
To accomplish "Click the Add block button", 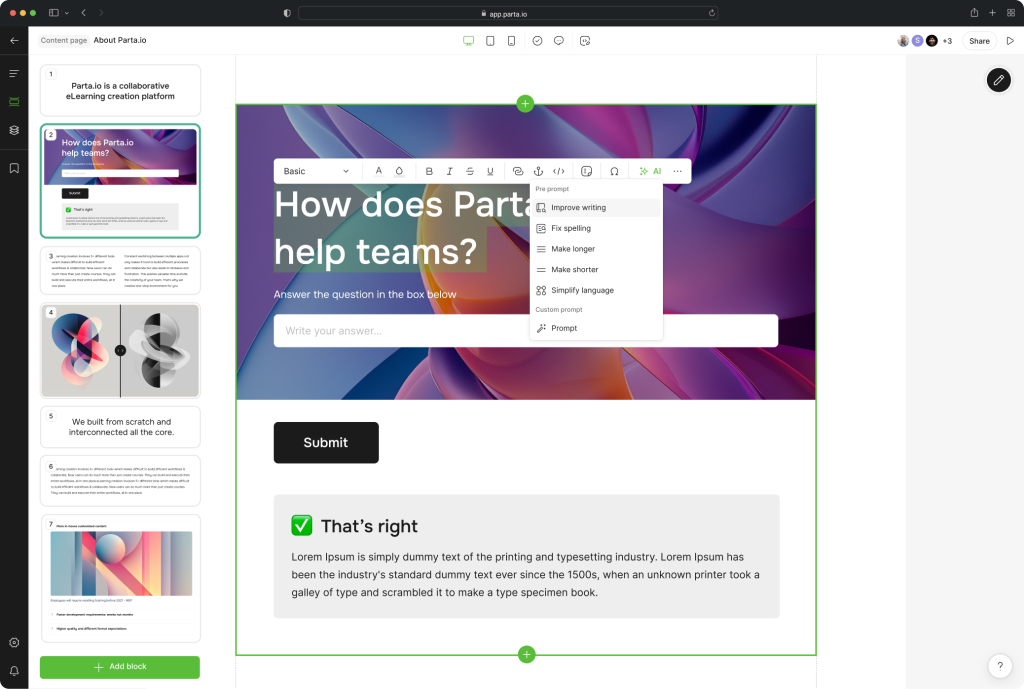I will (x=120, y=667).
